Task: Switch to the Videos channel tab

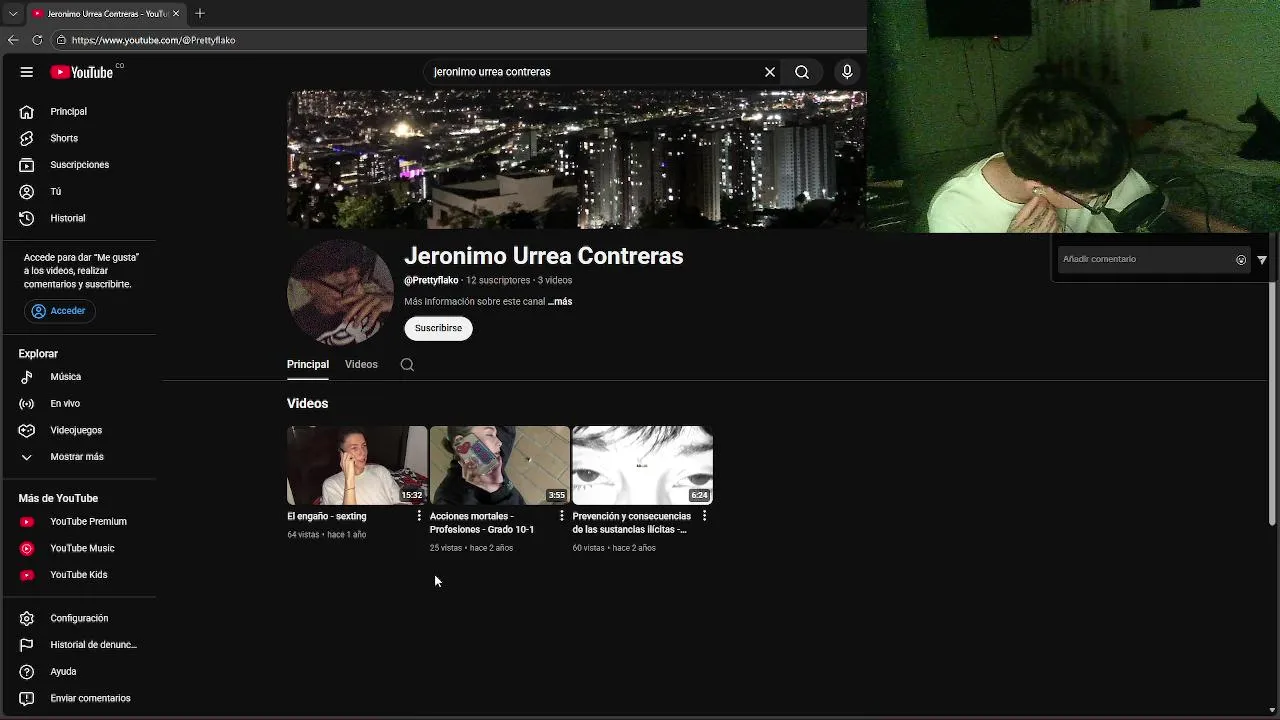Action: click(361, 364)
